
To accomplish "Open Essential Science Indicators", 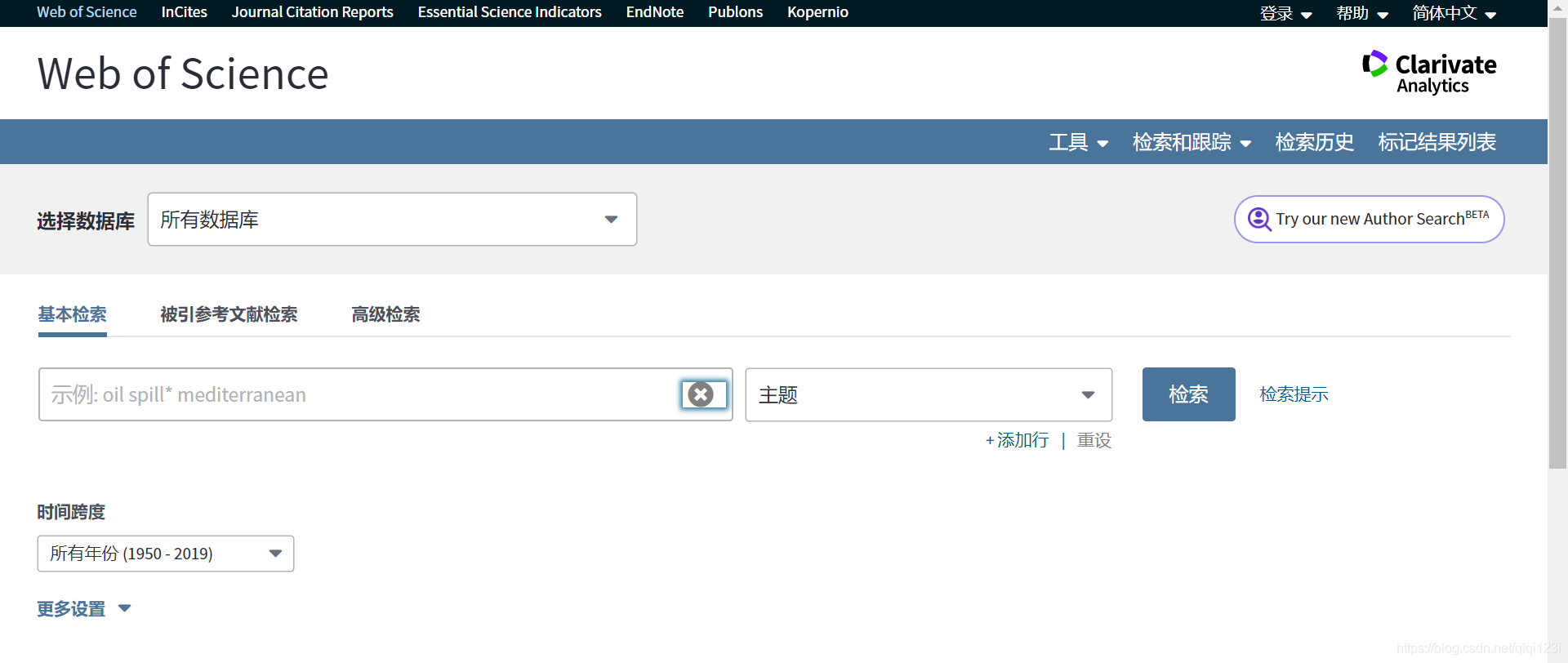I will [510, 12].
